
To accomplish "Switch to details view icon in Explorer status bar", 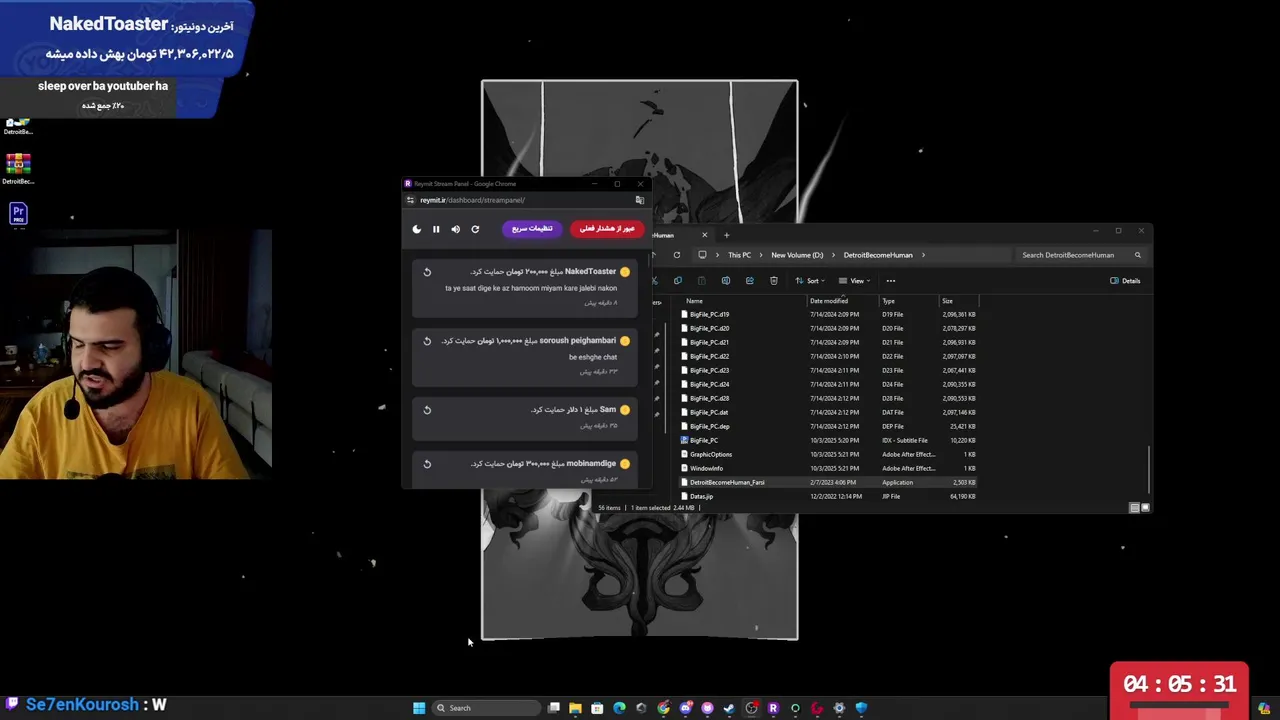I will click(1134, 508).
